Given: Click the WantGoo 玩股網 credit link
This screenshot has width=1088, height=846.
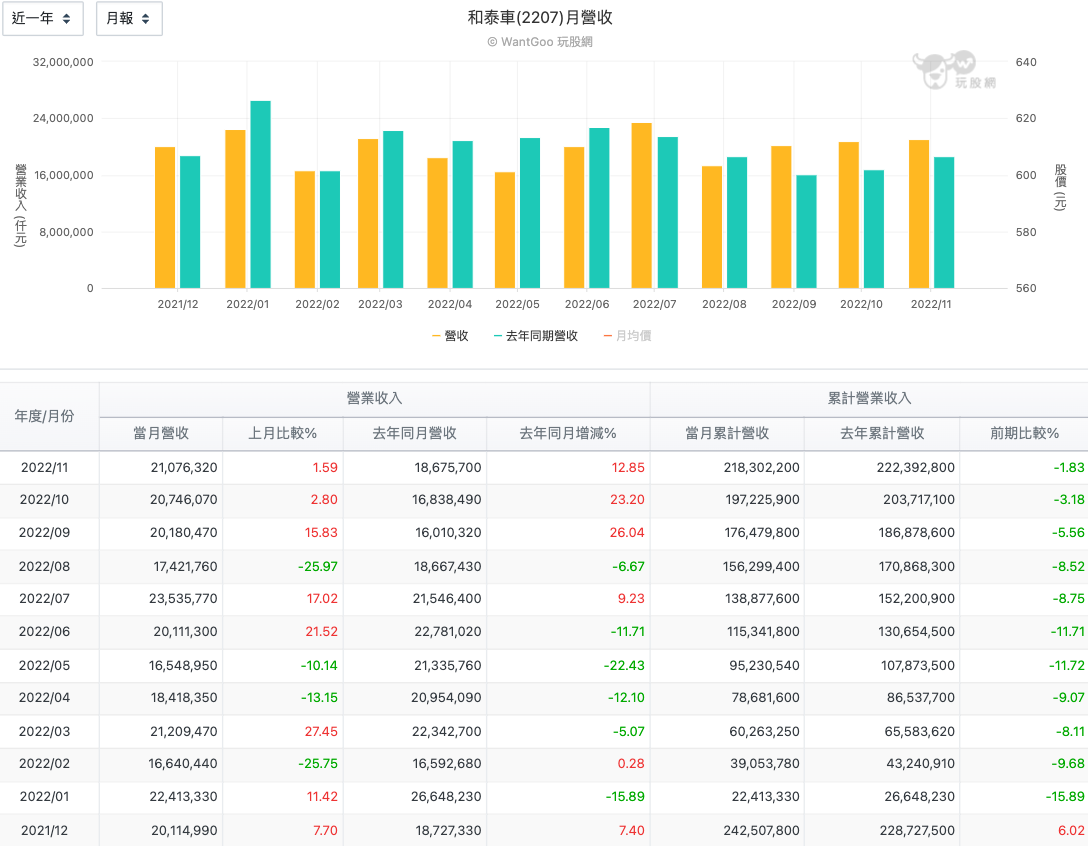Looking at the screenshot, I should pyautogui.click(x=540, y=42).
